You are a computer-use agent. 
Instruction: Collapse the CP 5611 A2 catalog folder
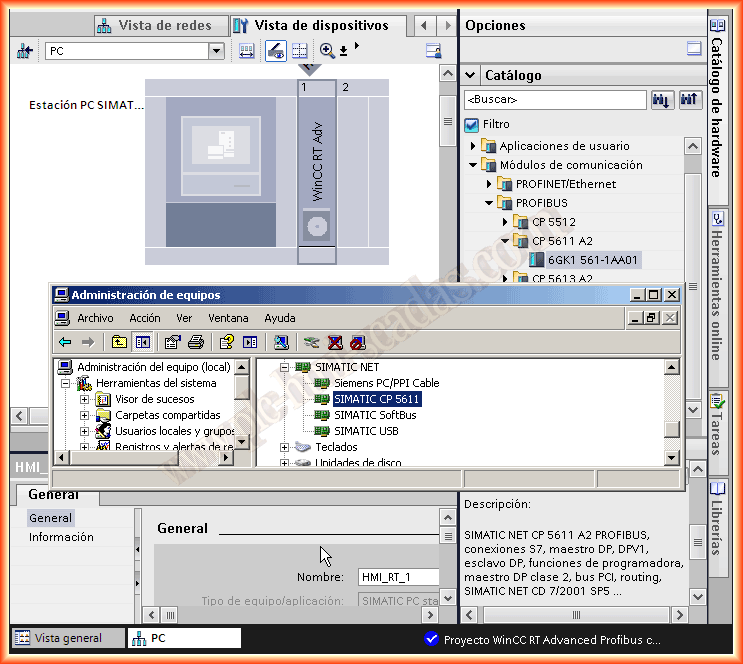click(505, 241)
